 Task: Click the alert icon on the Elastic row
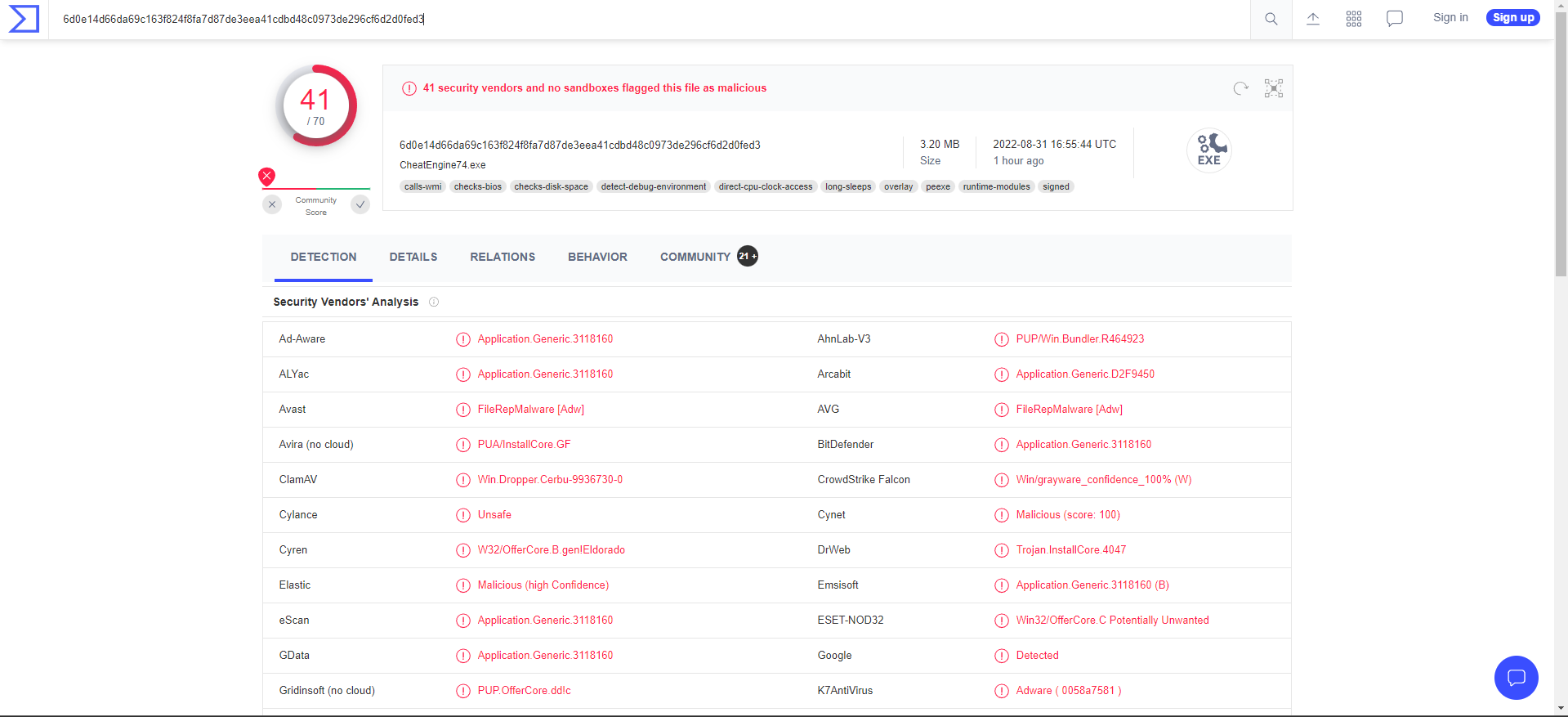pos(463,585)
